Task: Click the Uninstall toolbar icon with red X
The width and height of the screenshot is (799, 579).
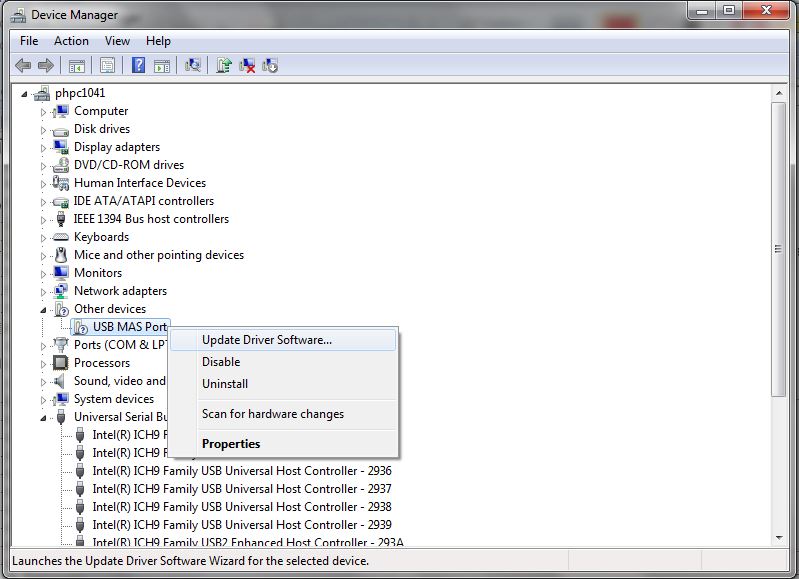Action: coord(247,65)
